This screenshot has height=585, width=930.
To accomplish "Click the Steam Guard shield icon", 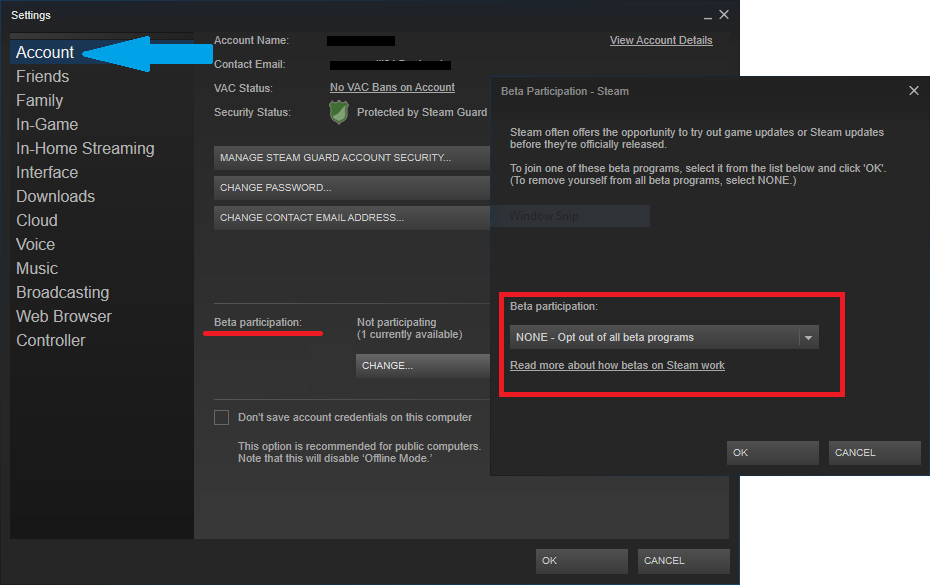I will tap(339, 112).
